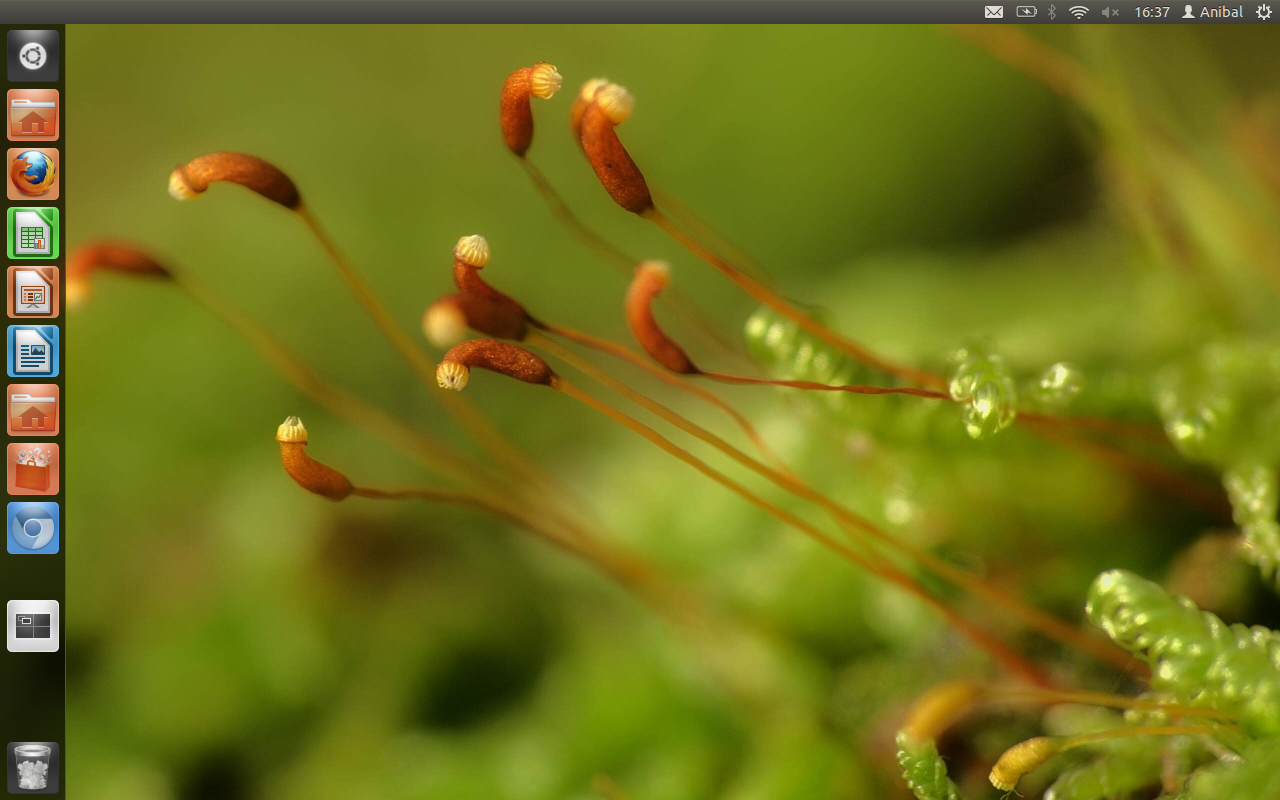
Task: Launch Firefox web browser
Action: point(33,174)
